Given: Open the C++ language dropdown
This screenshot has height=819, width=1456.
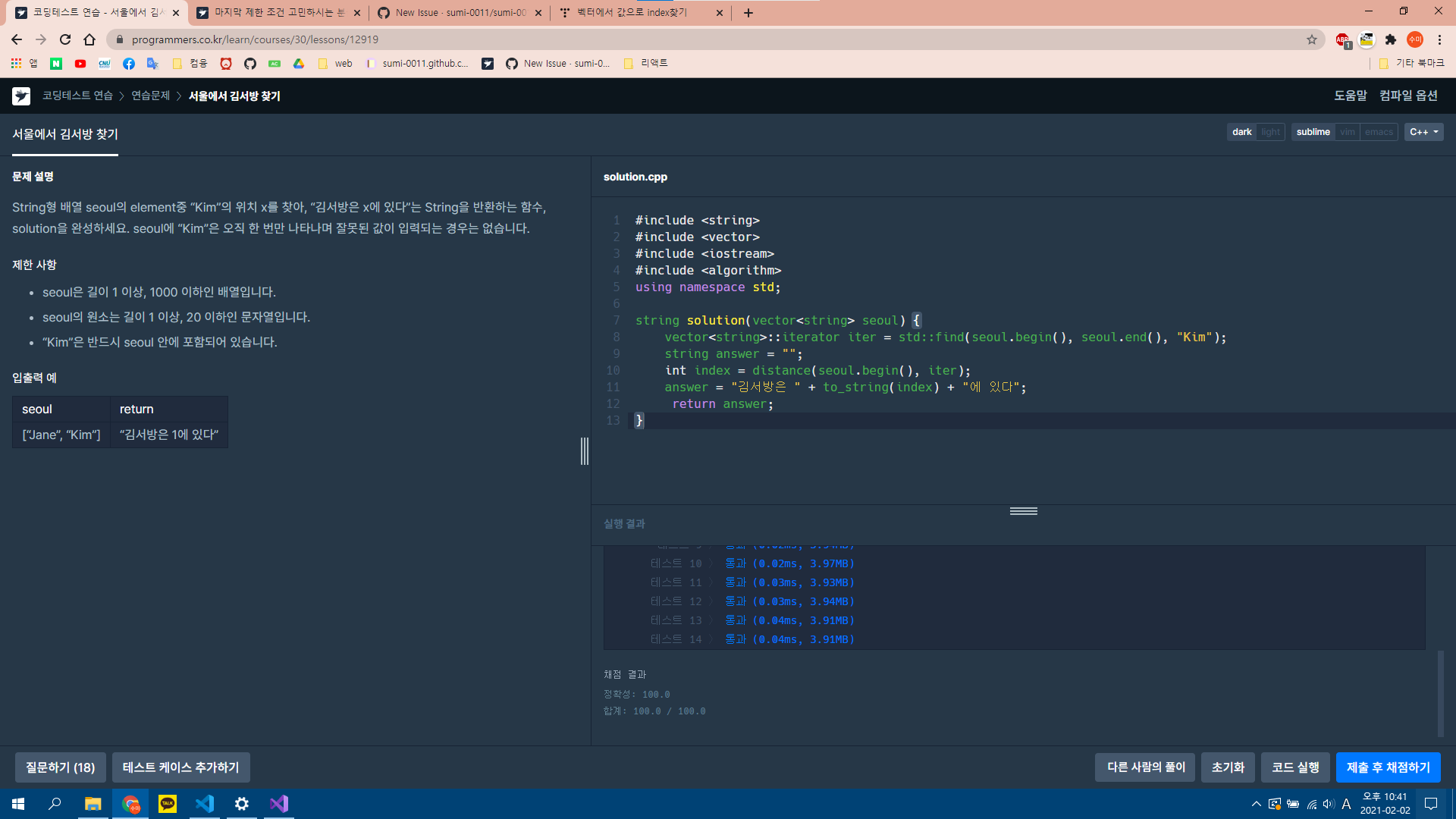Looking at the screenshot, I should coord(1423,132).
